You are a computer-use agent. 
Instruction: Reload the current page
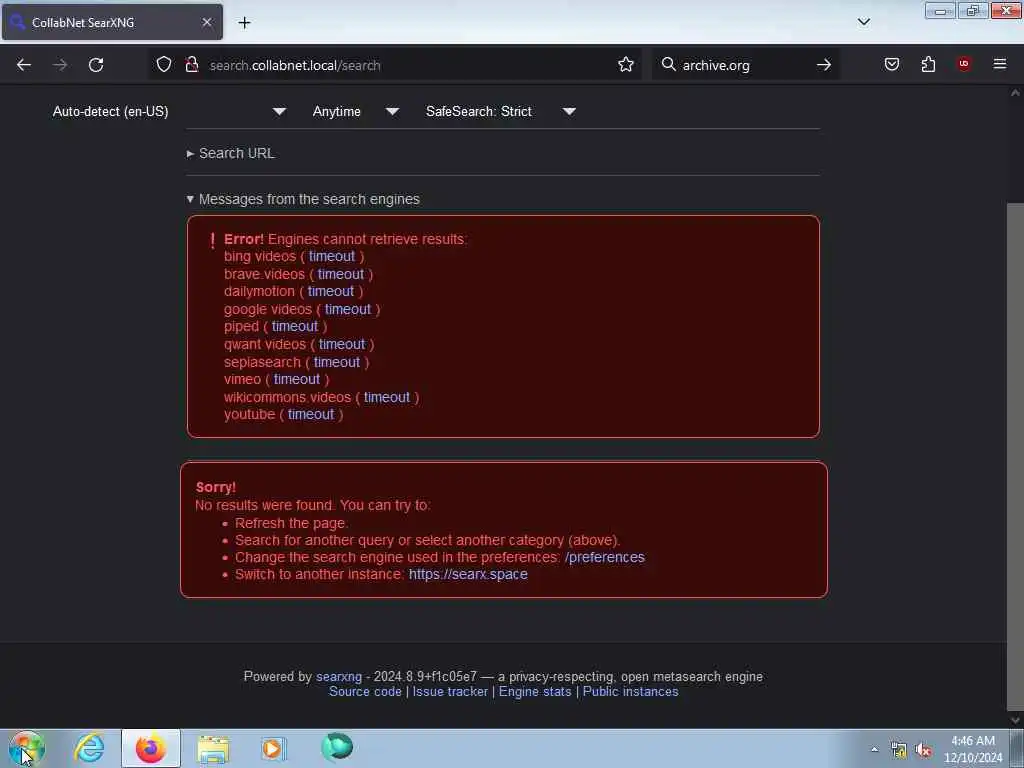pyautogui.click(x=96, y=65)
